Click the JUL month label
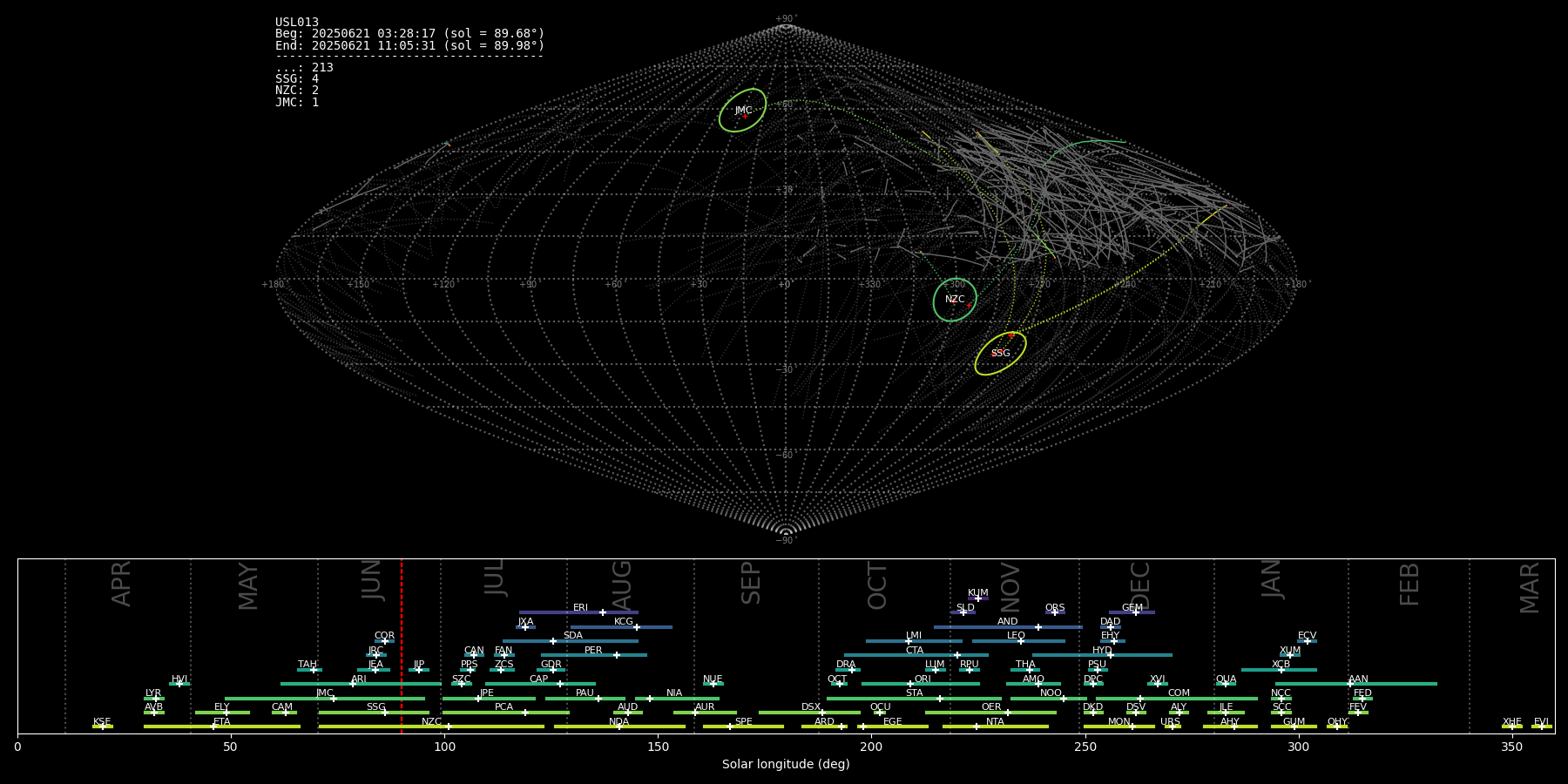This screenshot has width=1568, height=784. (x=494, y=578)
